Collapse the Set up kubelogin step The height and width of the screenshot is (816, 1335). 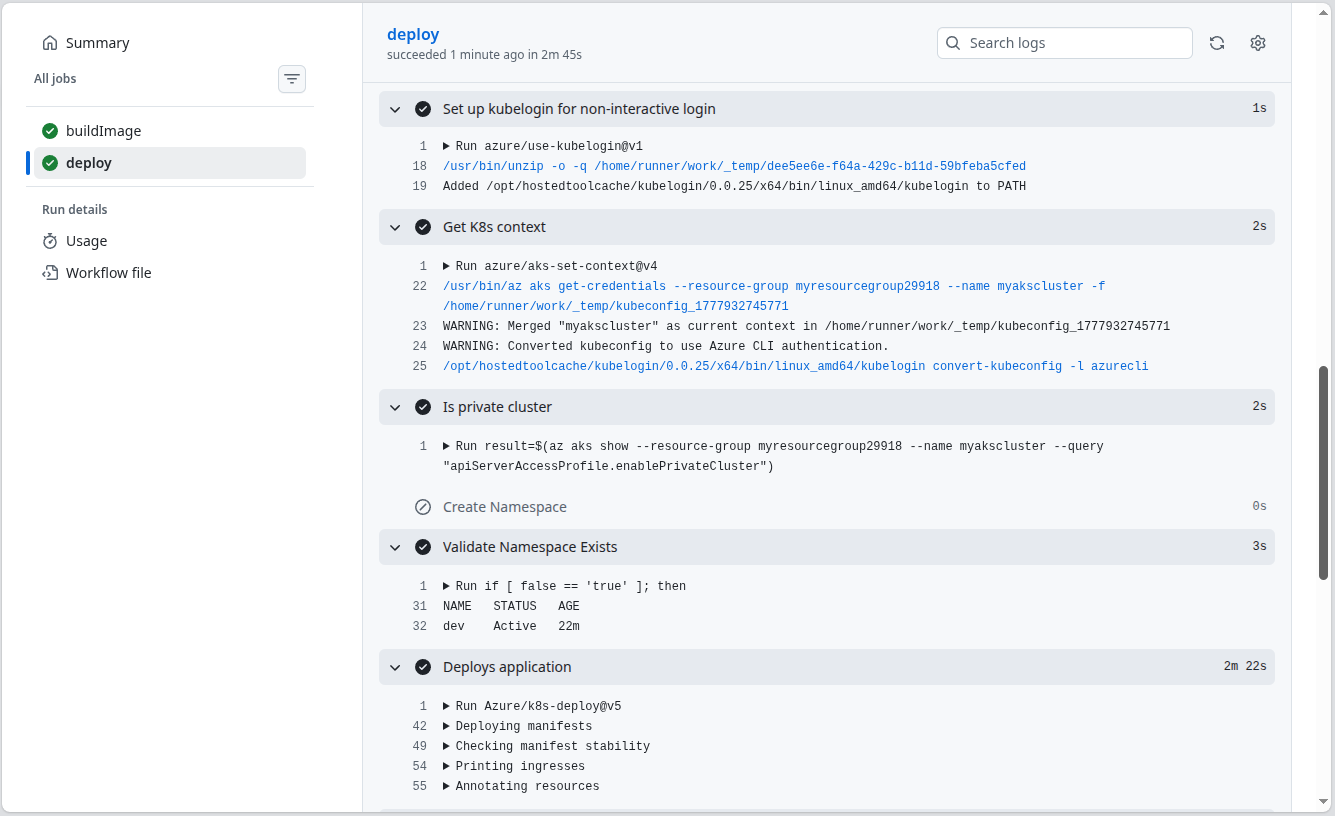(395, 109)
